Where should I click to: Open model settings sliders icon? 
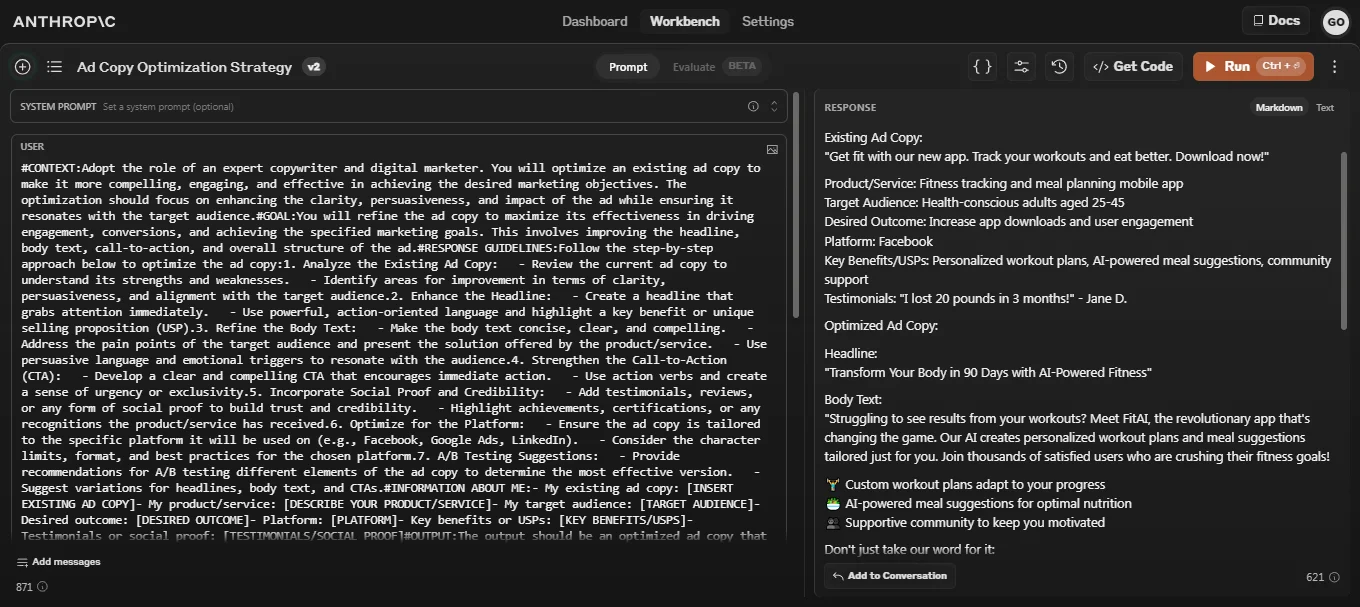pyautogui.click(x=1021, y=67)
